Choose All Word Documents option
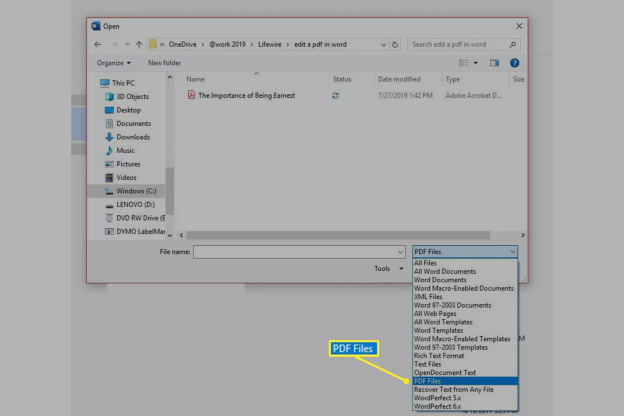The height and width of the screenshot is (416, 624). 465,271
